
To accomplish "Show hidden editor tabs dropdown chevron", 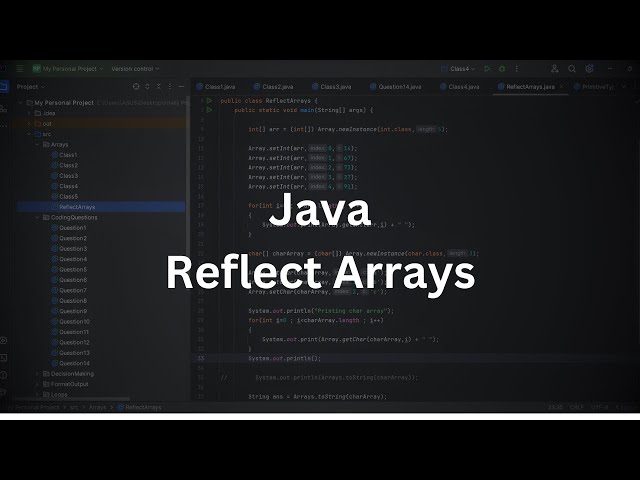I will coord(623,87).
